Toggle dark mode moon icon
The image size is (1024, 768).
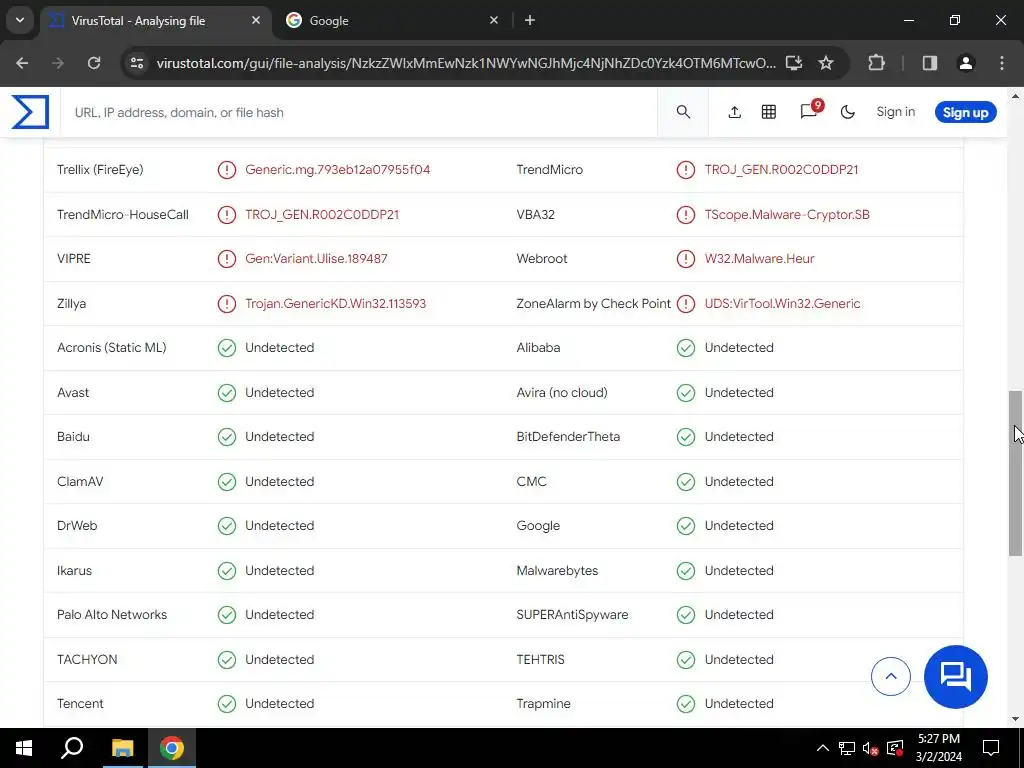(x=848, y=112)
